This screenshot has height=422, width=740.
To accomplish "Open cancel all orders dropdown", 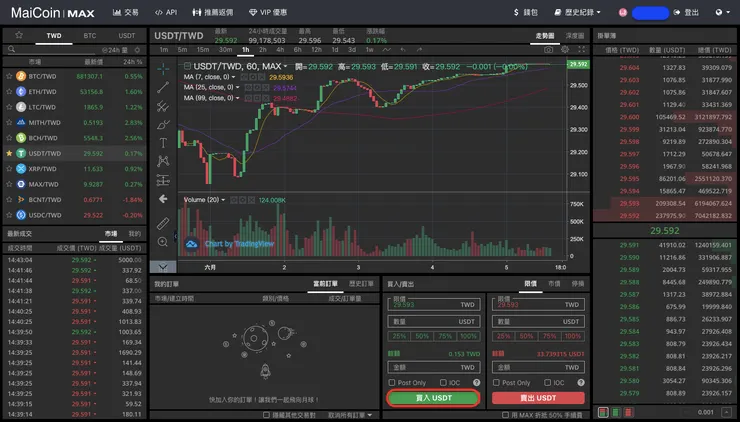I will (350, 415).
